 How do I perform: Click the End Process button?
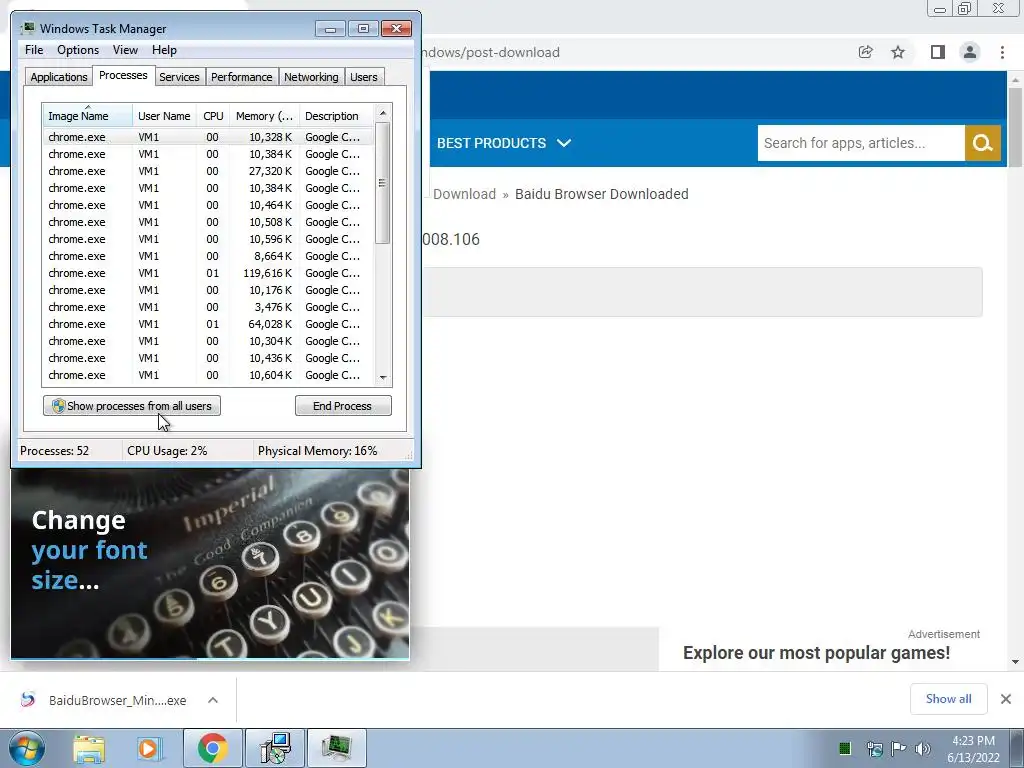pos(343,406)
